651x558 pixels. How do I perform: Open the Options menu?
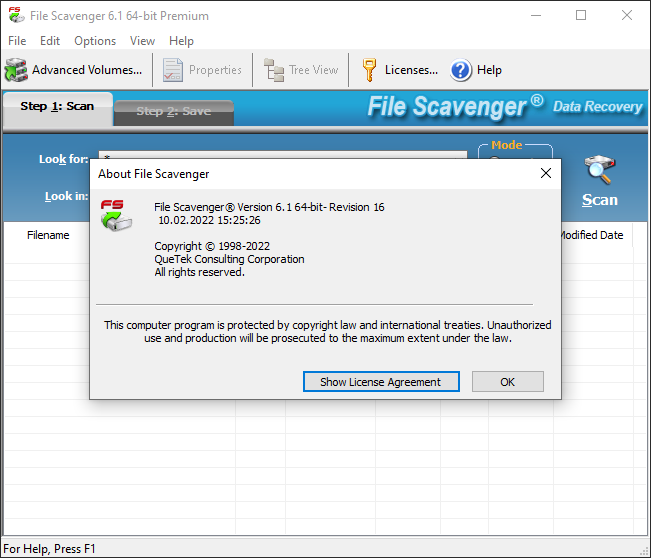point(95,41)
